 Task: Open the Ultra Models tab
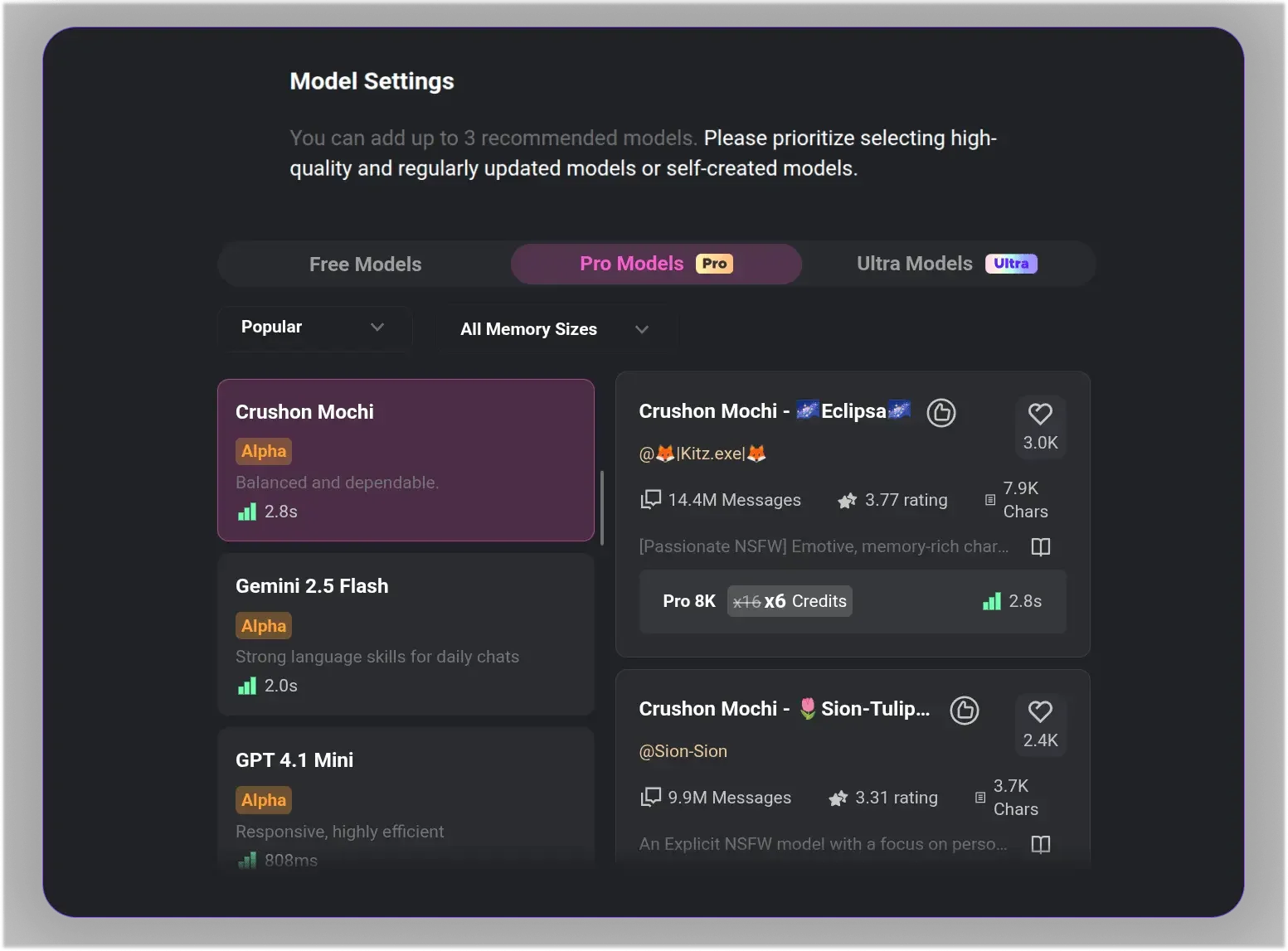[x=945, y=264]
